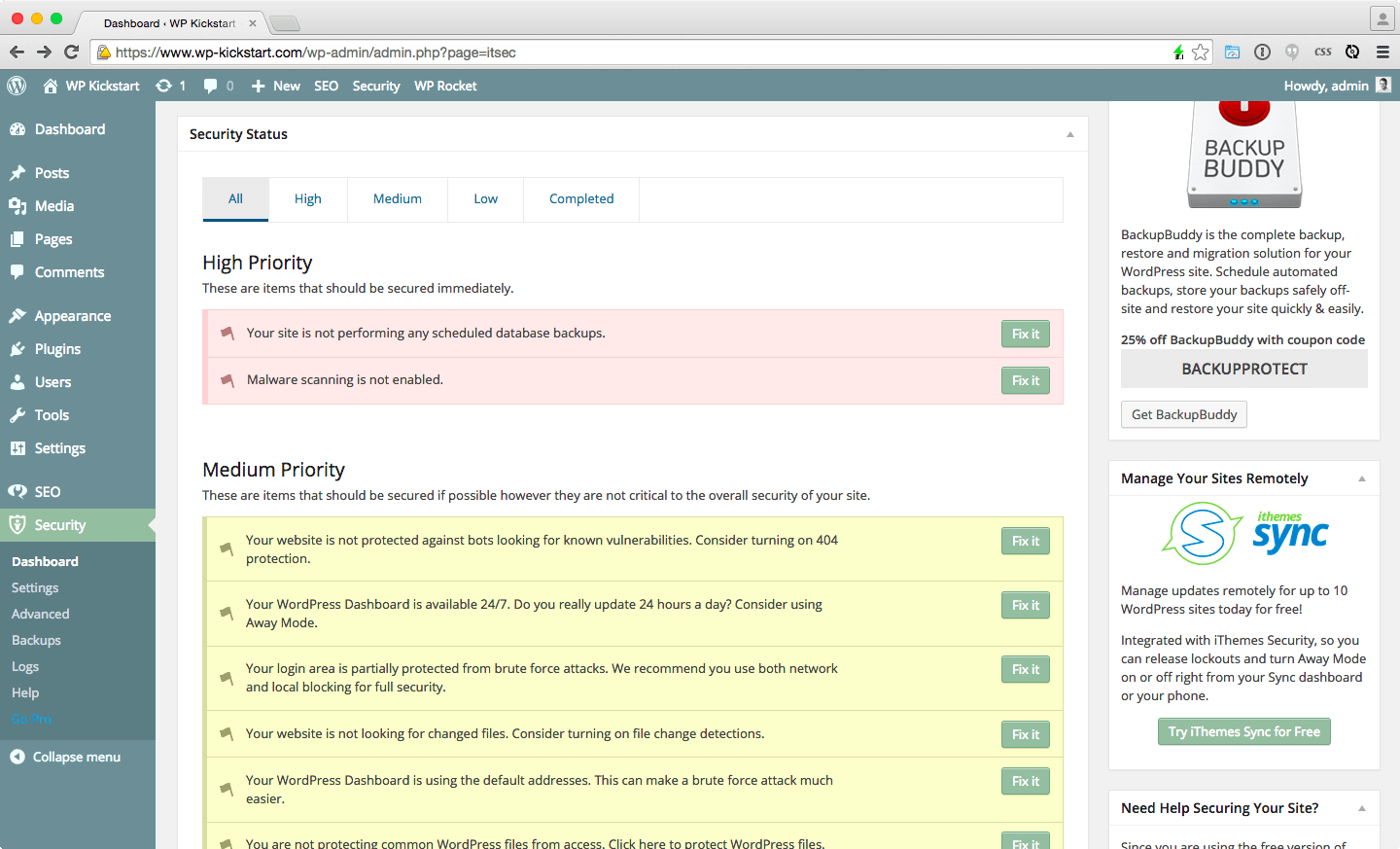Click the Go Pro link

pos(32,719)
